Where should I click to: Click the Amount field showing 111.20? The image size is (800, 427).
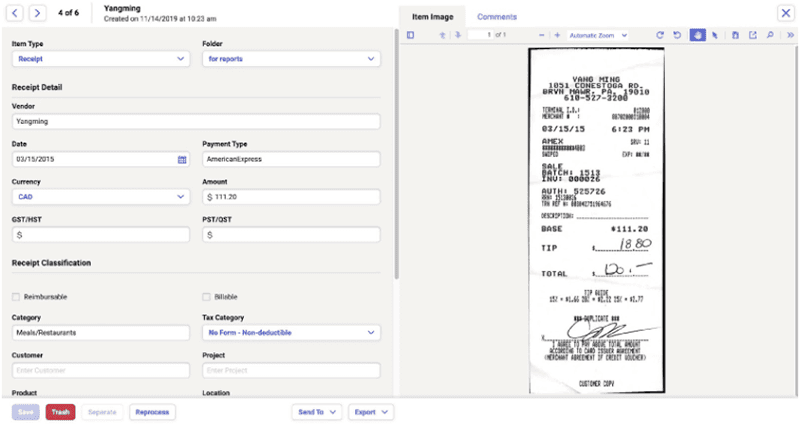coord(291,197)
